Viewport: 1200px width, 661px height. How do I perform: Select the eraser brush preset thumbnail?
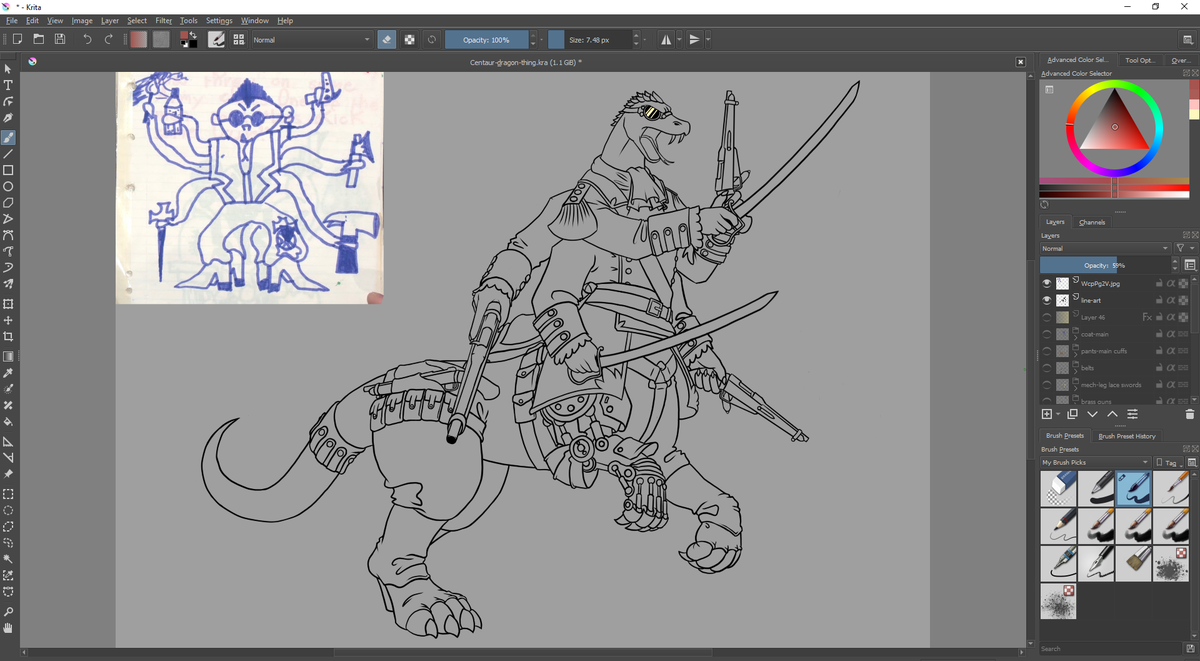pos(1058,489)
